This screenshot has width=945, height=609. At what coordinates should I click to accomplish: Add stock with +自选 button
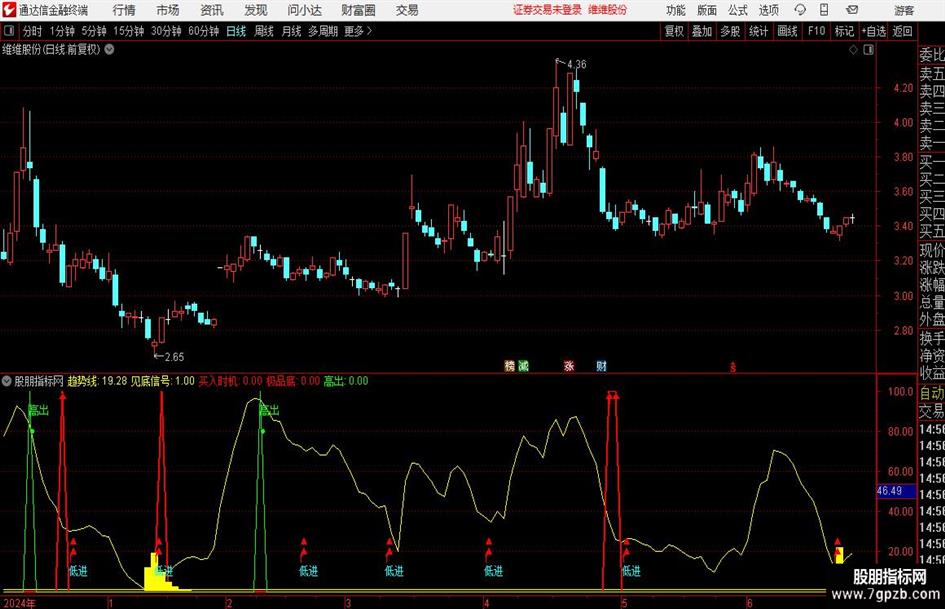(x=874, y=31)
